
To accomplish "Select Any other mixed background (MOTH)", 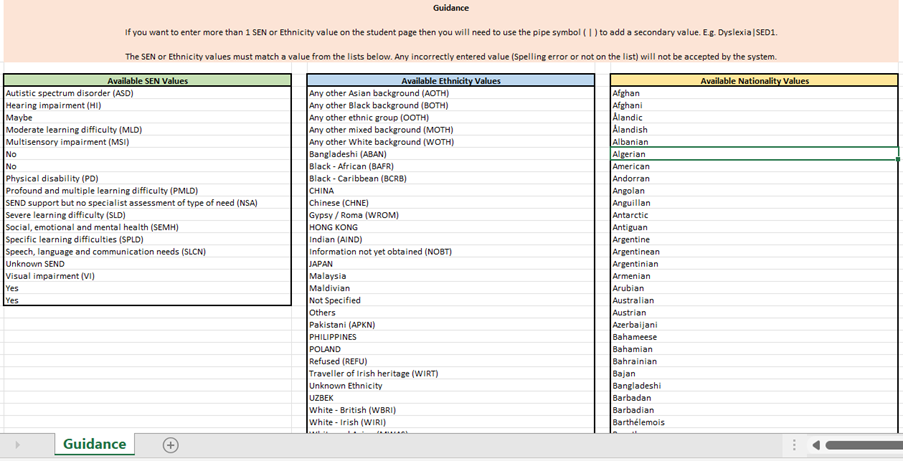I will [451, 130].
